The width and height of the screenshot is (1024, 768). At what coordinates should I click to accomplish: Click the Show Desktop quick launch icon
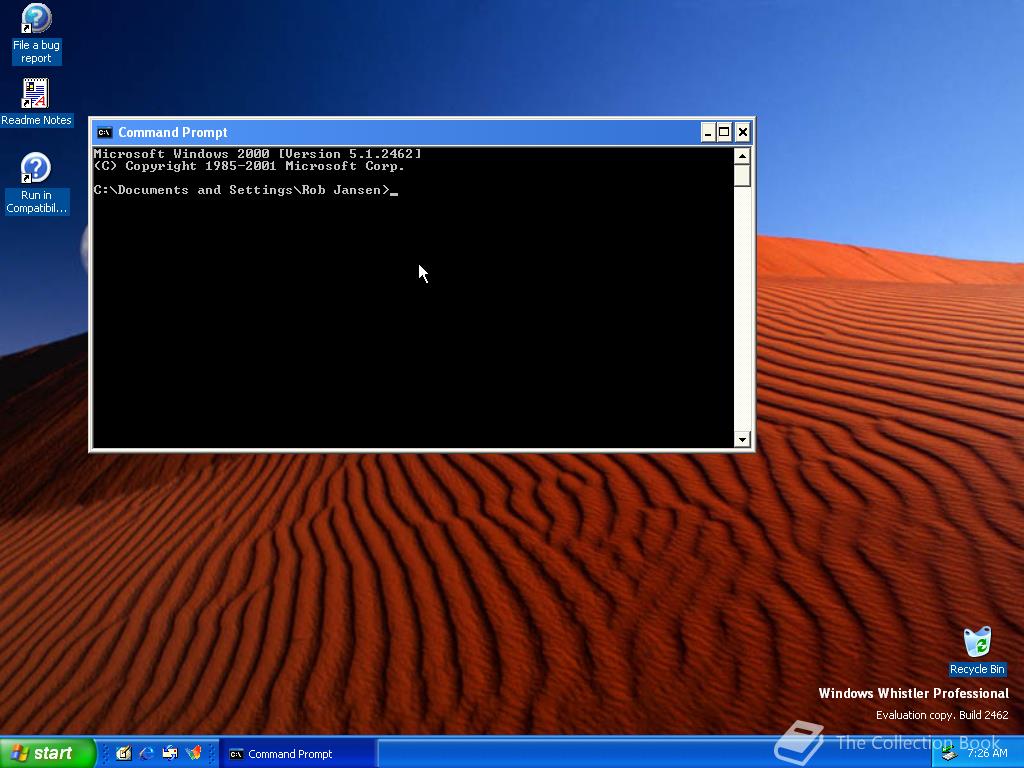[123, 753]
